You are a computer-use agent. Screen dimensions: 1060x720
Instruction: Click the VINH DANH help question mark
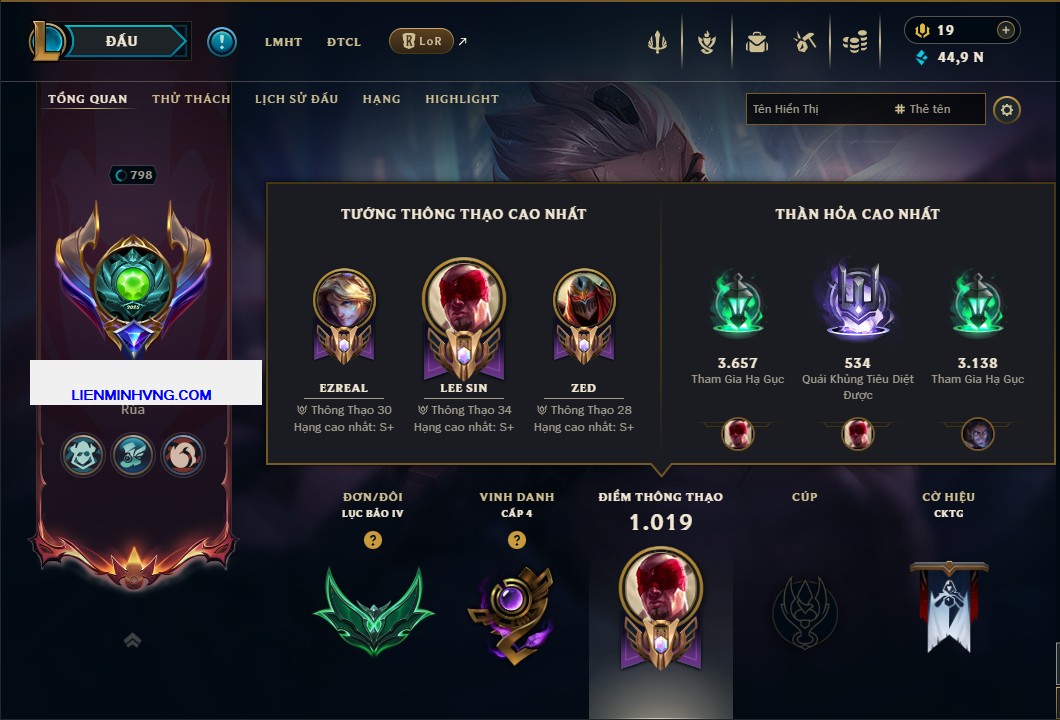point(516,540)
